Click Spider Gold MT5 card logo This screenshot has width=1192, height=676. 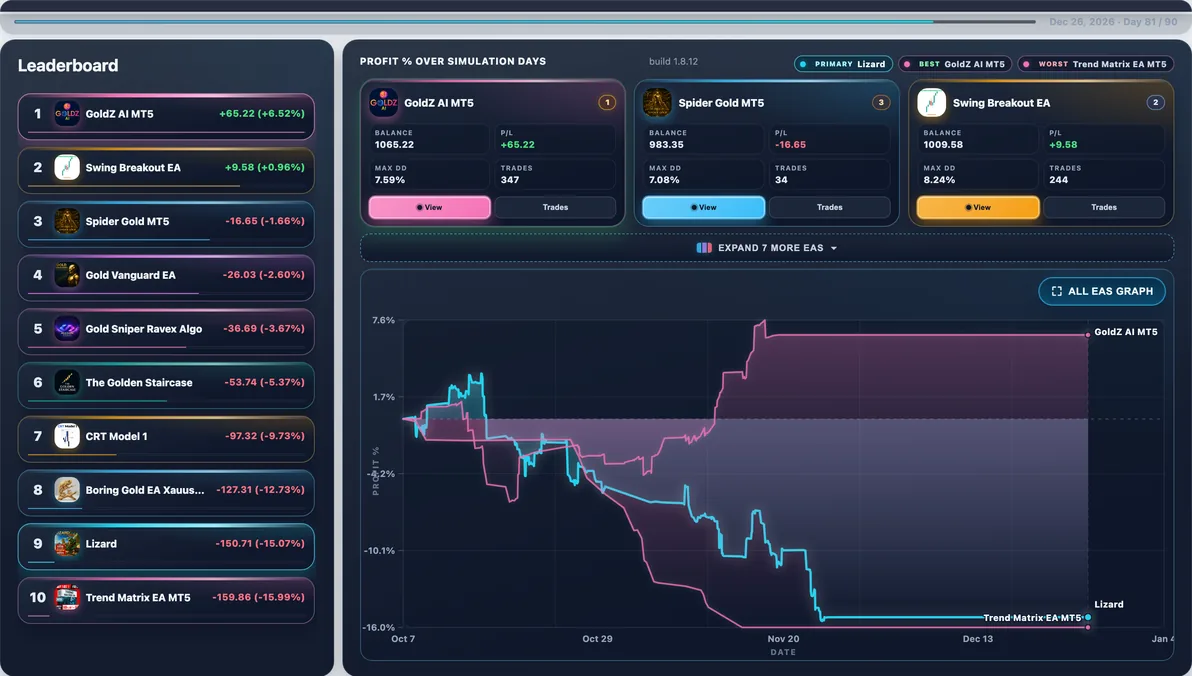point(658,103)
